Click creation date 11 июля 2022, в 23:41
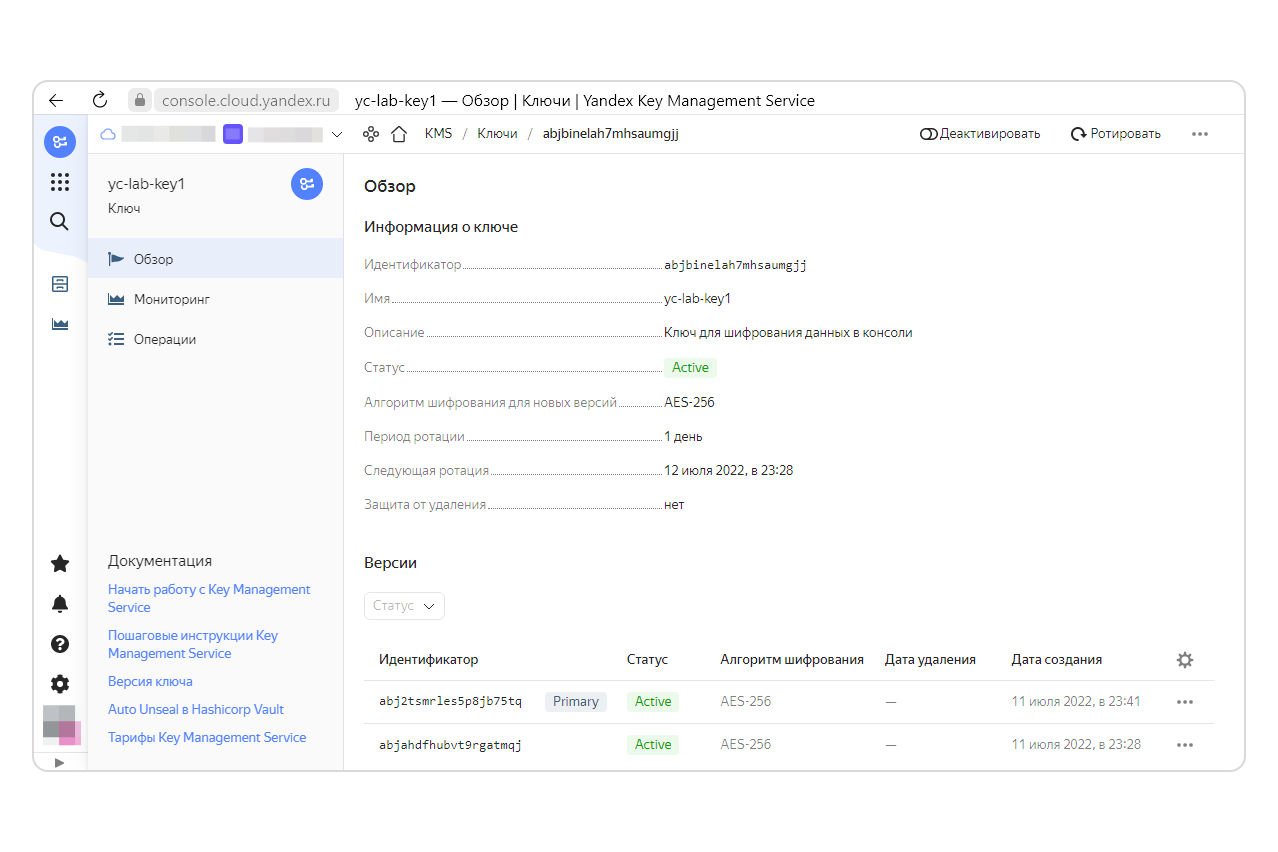The height and width of the screenshot is (852, 1278). pos(1076,702)
